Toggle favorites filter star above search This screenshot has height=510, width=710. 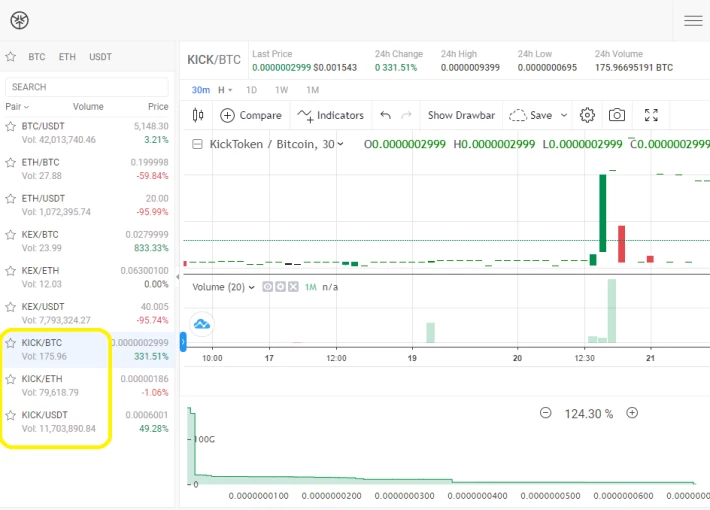(x=11, y=57)
